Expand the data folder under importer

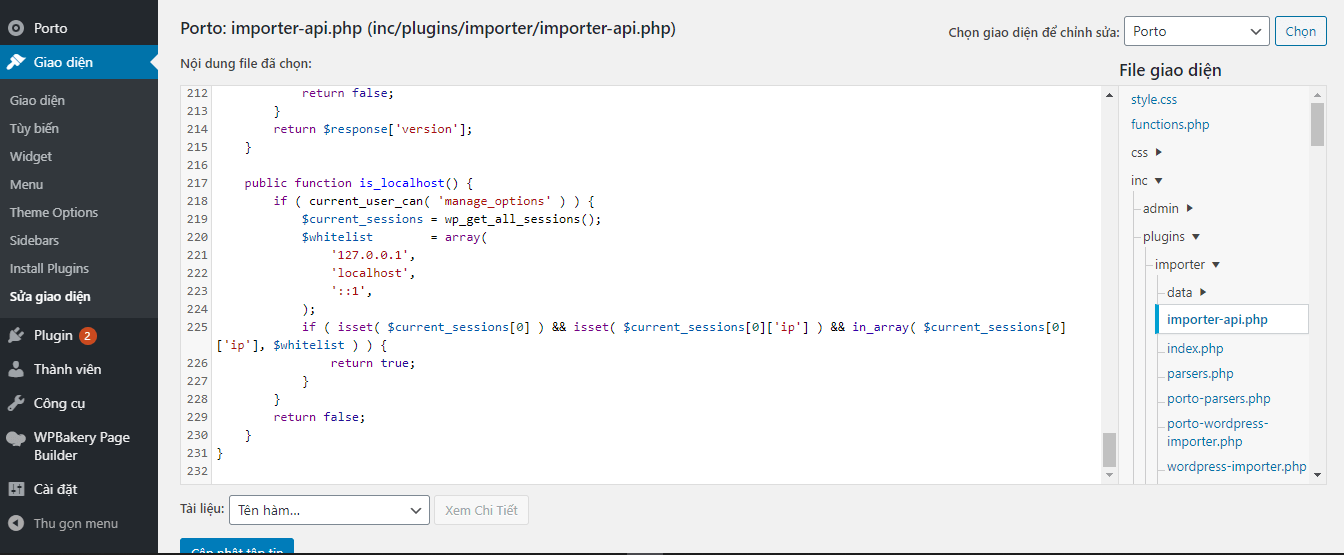pos(1203,292)
